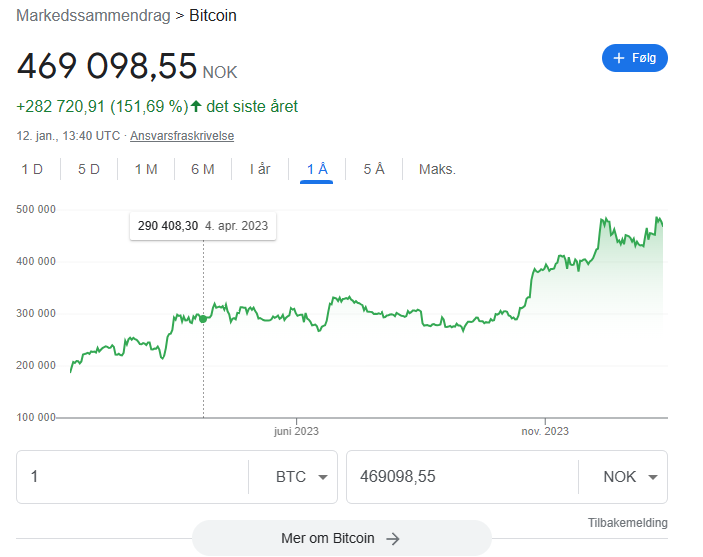This screenshot has width=703, height=557.
Task: Open the Tilbakemelding feedback link
Action: [x=628, y=523]
